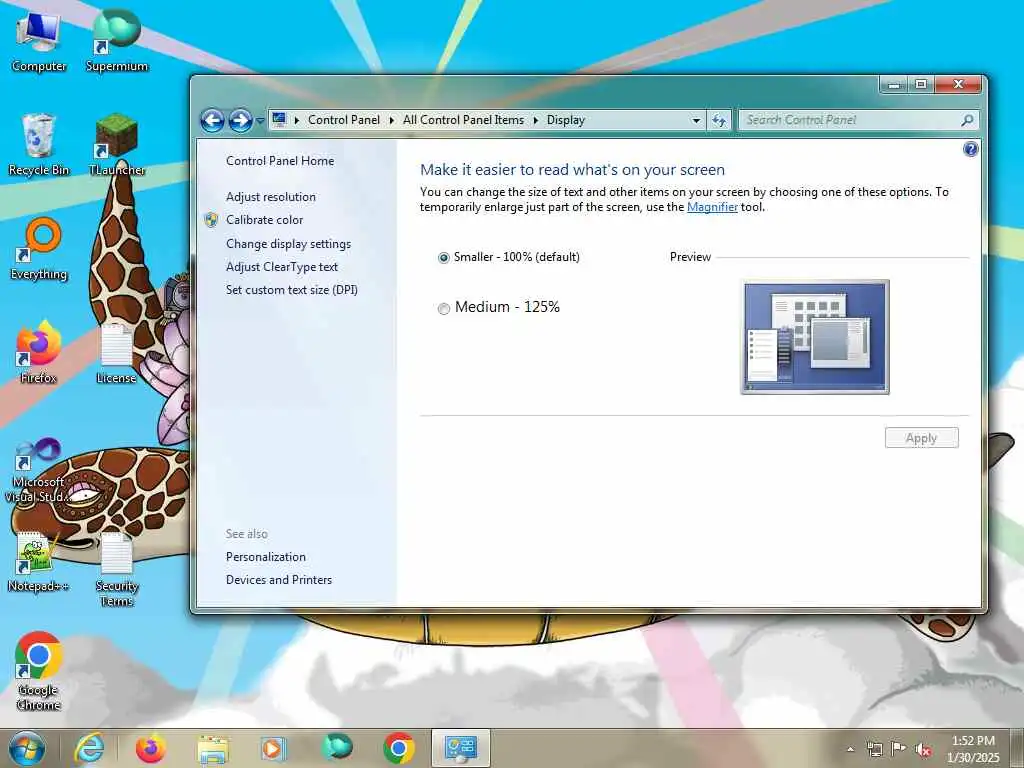Select the Google Chrome desktop shortcut

point(39,671)
